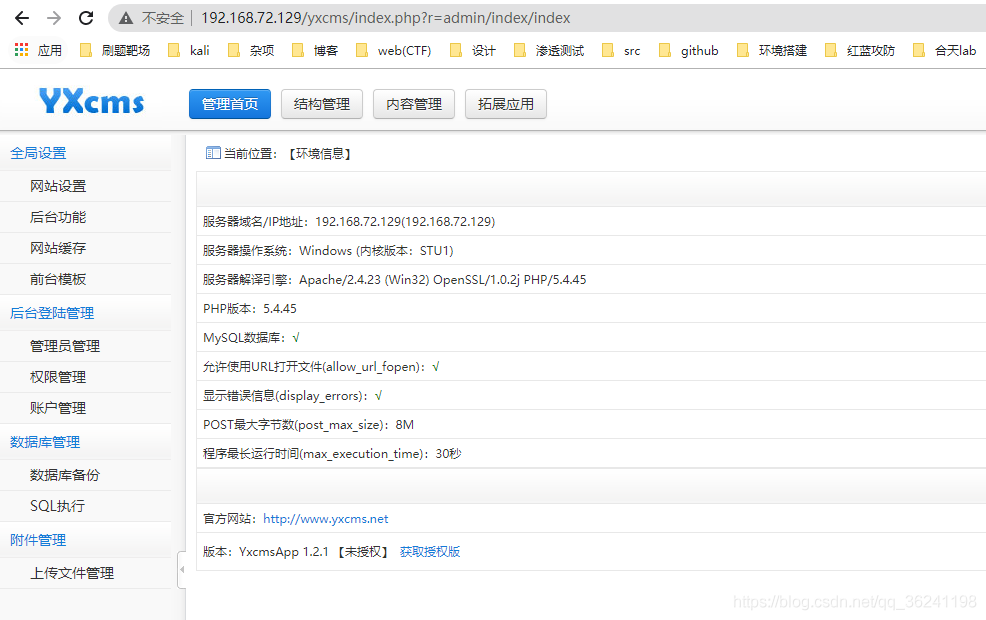Click the YxcmsApp 1.2.1 version text
The height and width of the screenshot is (620, 986).
click(284, 551)
